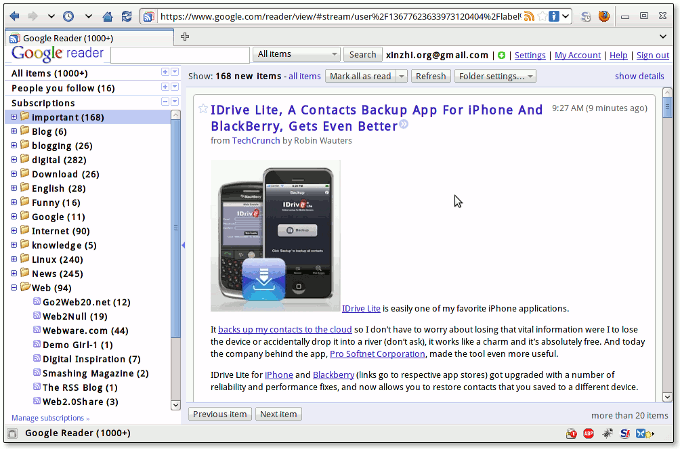Star the IDrive Lite article
This screenshot has width=680, height=449.
[x=203, y=108]
